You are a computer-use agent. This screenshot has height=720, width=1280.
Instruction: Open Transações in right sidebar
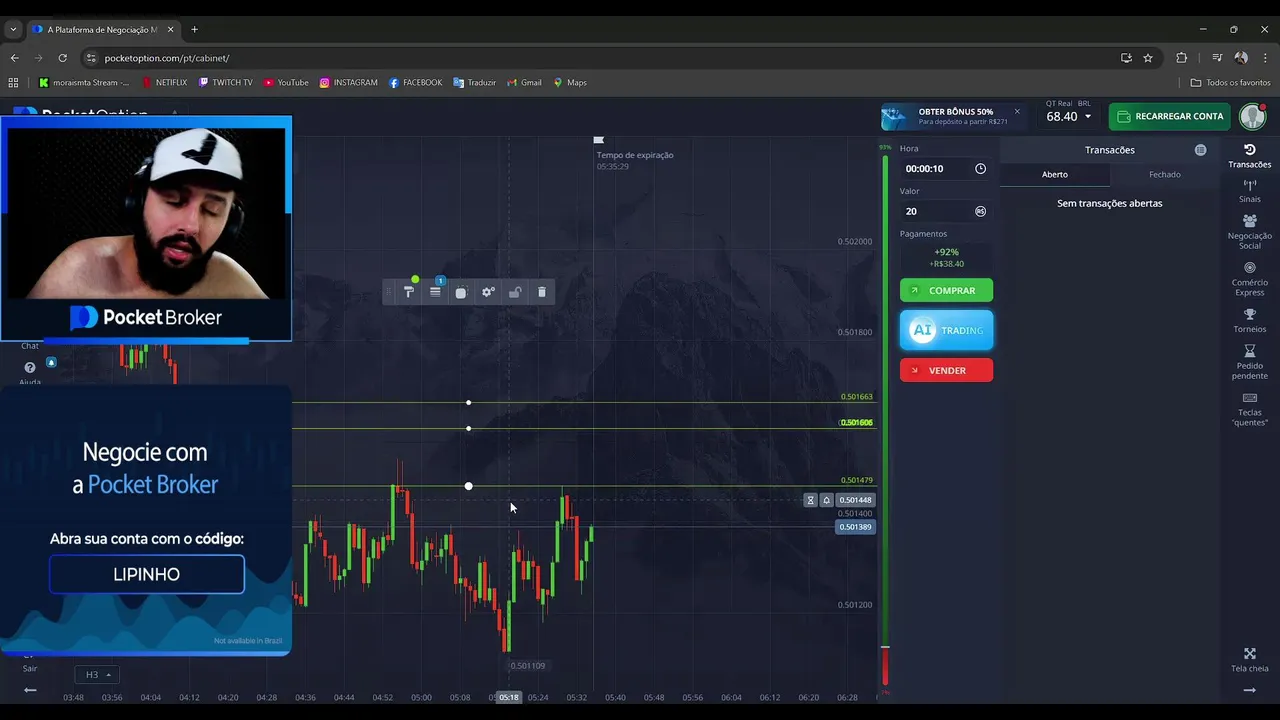1249,156
